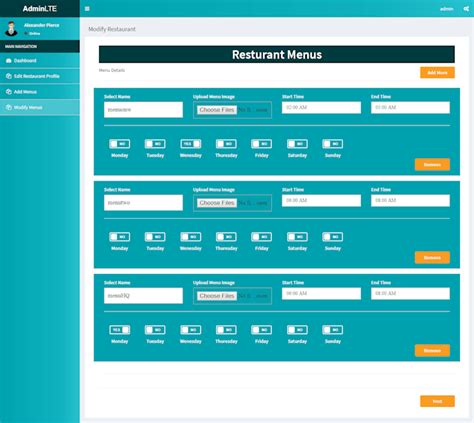
Task: Toggle the sidebar with the hamburger icon
Action: tap(87, 9)
